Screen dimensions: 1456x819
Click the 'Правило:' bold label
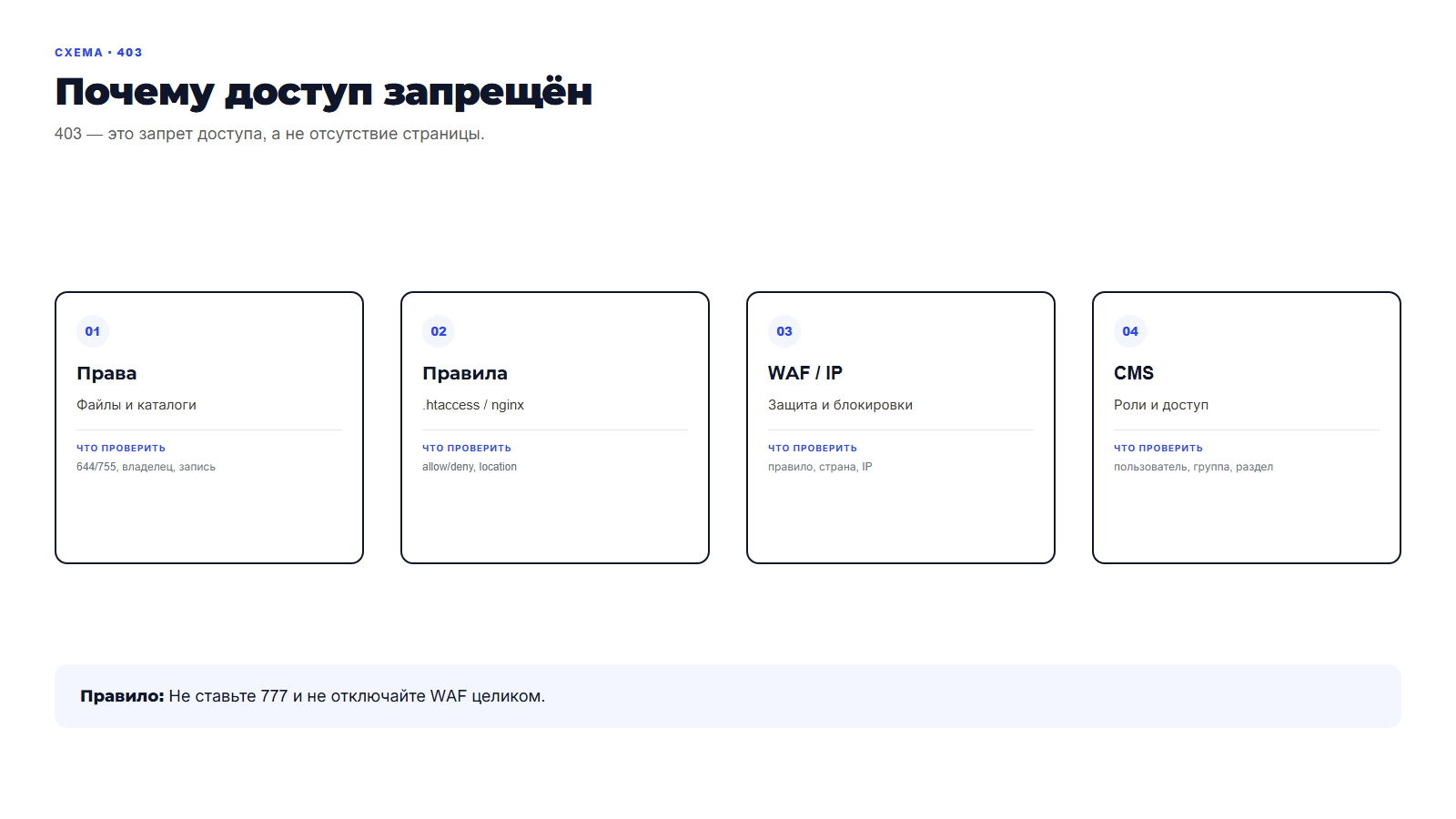pyautogui.click(x=122, y=696)
